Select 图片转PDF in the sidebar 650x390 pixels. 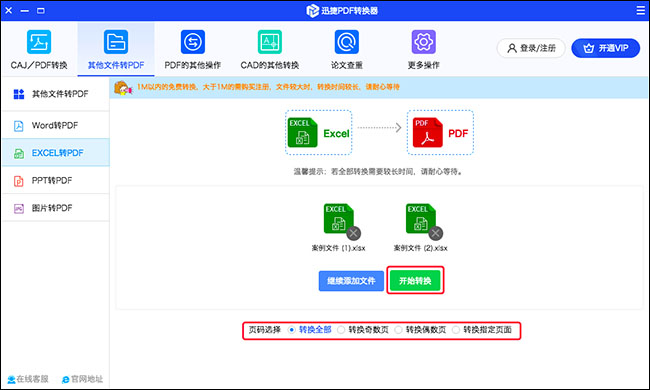(56, 208)
